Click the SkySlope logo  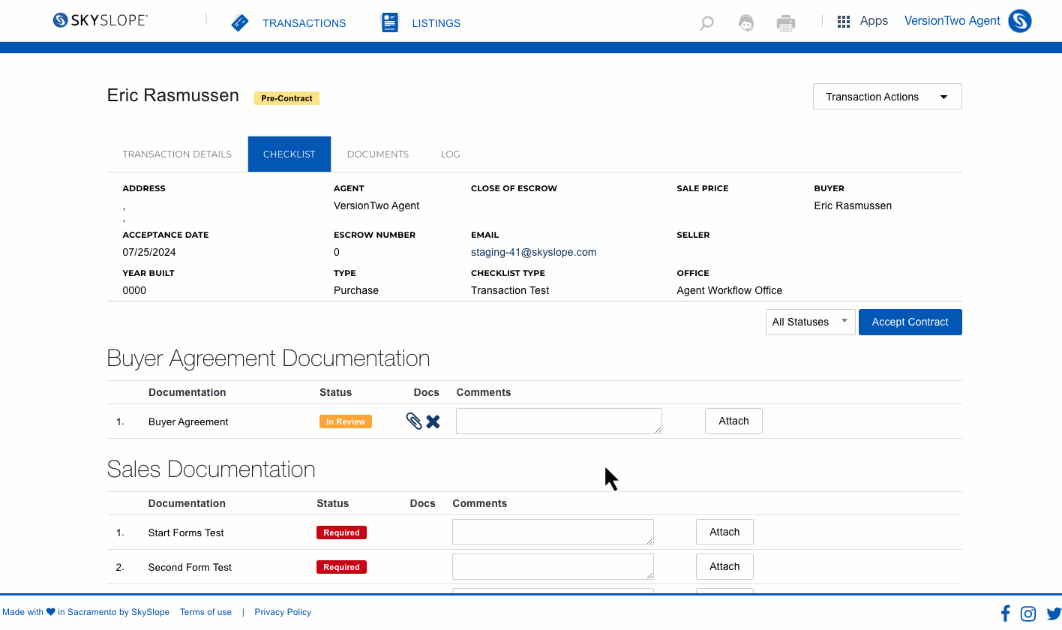point(100,20)
